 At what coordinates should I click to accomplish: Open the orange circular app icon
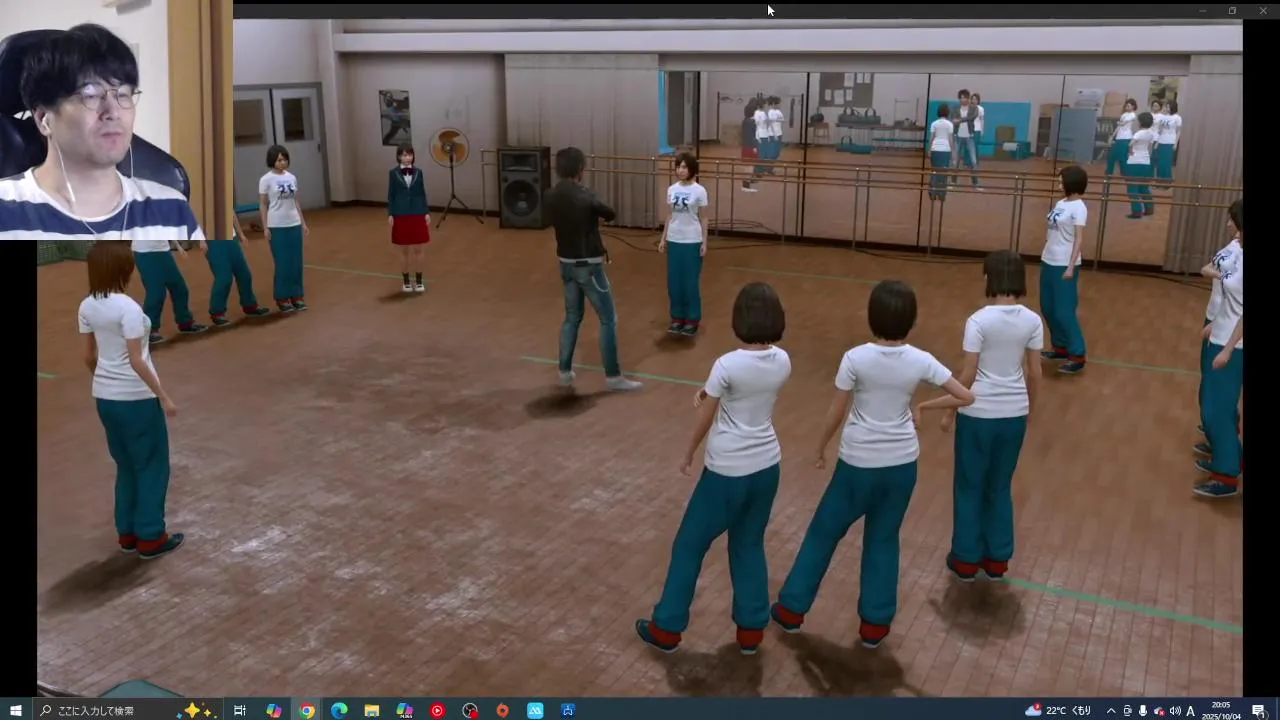click(503, 710)
